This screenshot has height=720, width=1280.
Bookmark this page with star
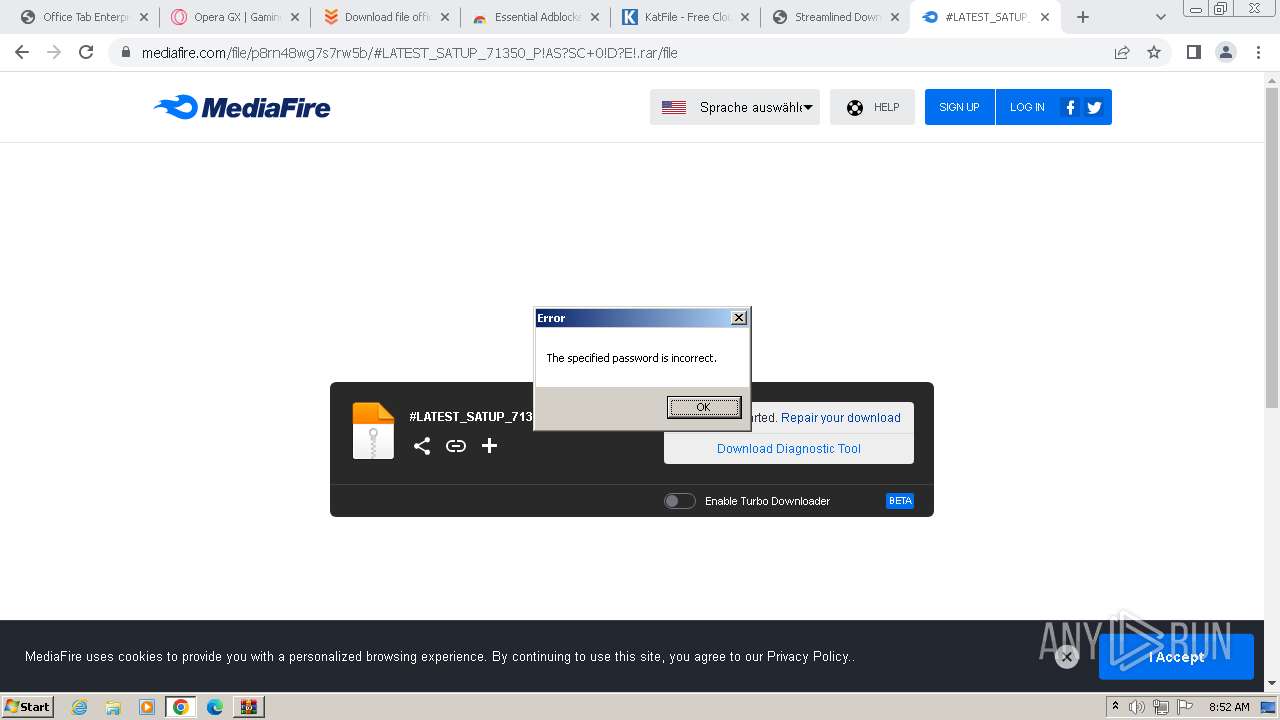click(1154, 52)
